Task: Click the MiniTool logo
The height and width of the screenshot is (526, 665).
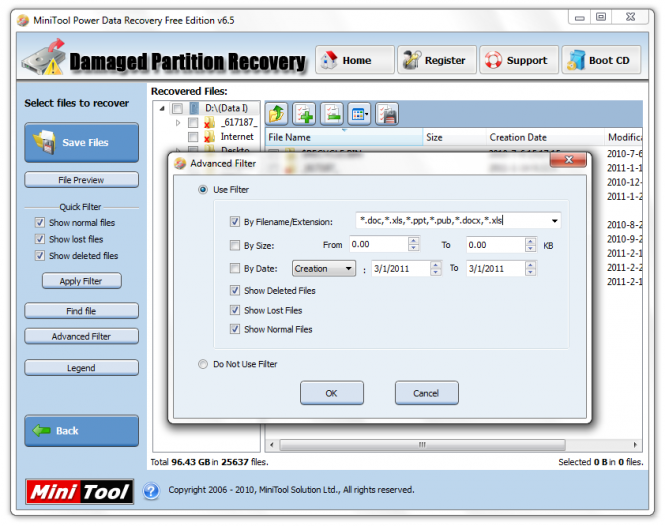Action: point(80,492)
